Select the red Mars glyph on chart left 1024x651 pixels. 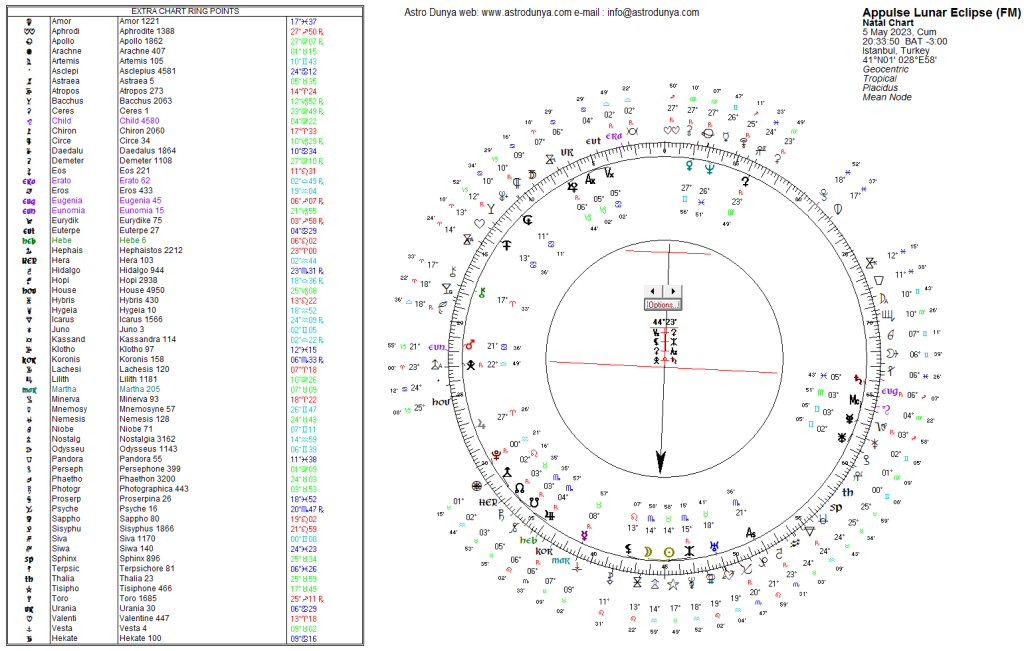pyautogui.click(x=470, y=344)
